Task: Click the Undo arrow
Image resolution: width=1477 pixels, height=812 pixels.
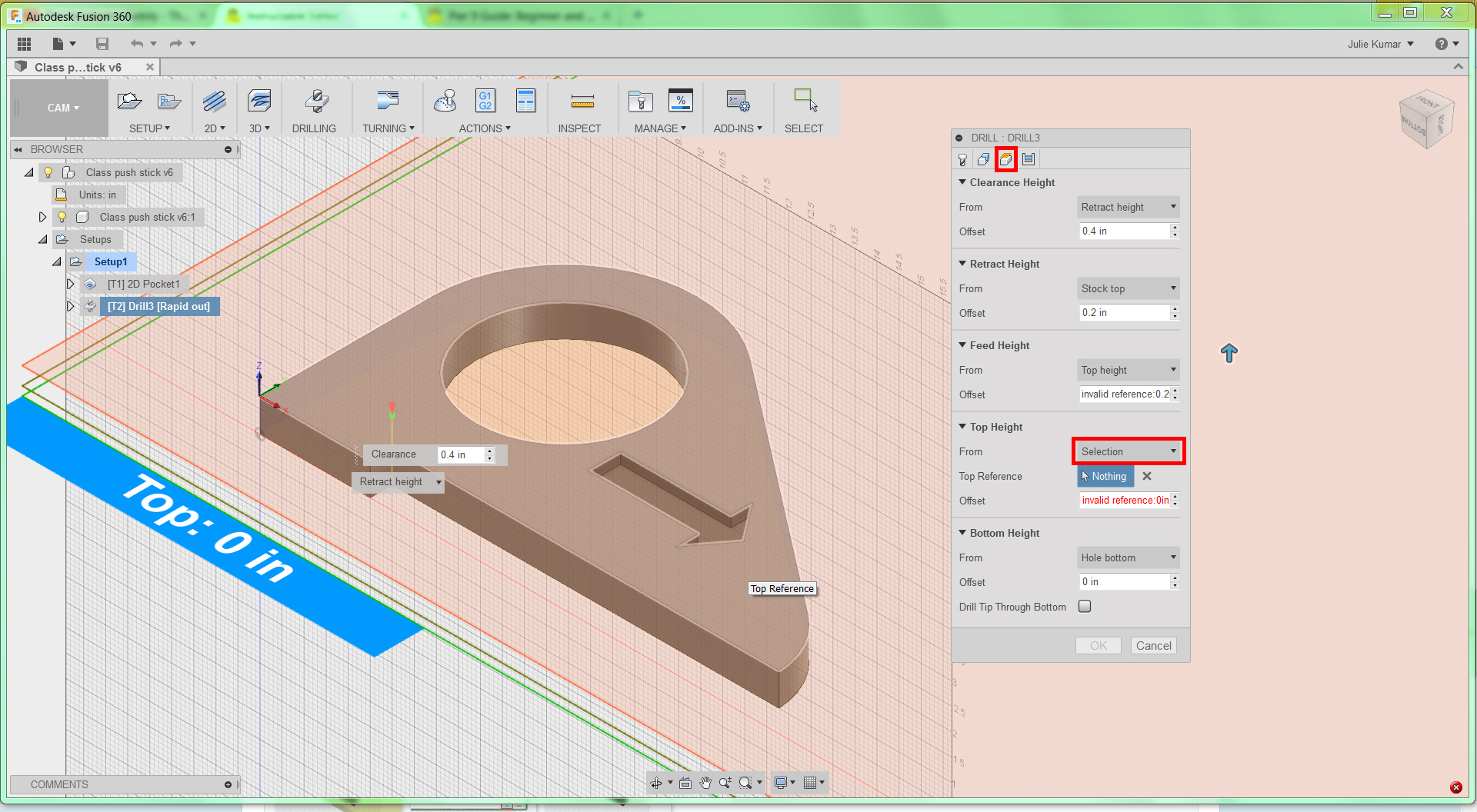Action: pyautogui.click(x=137, y=44)
